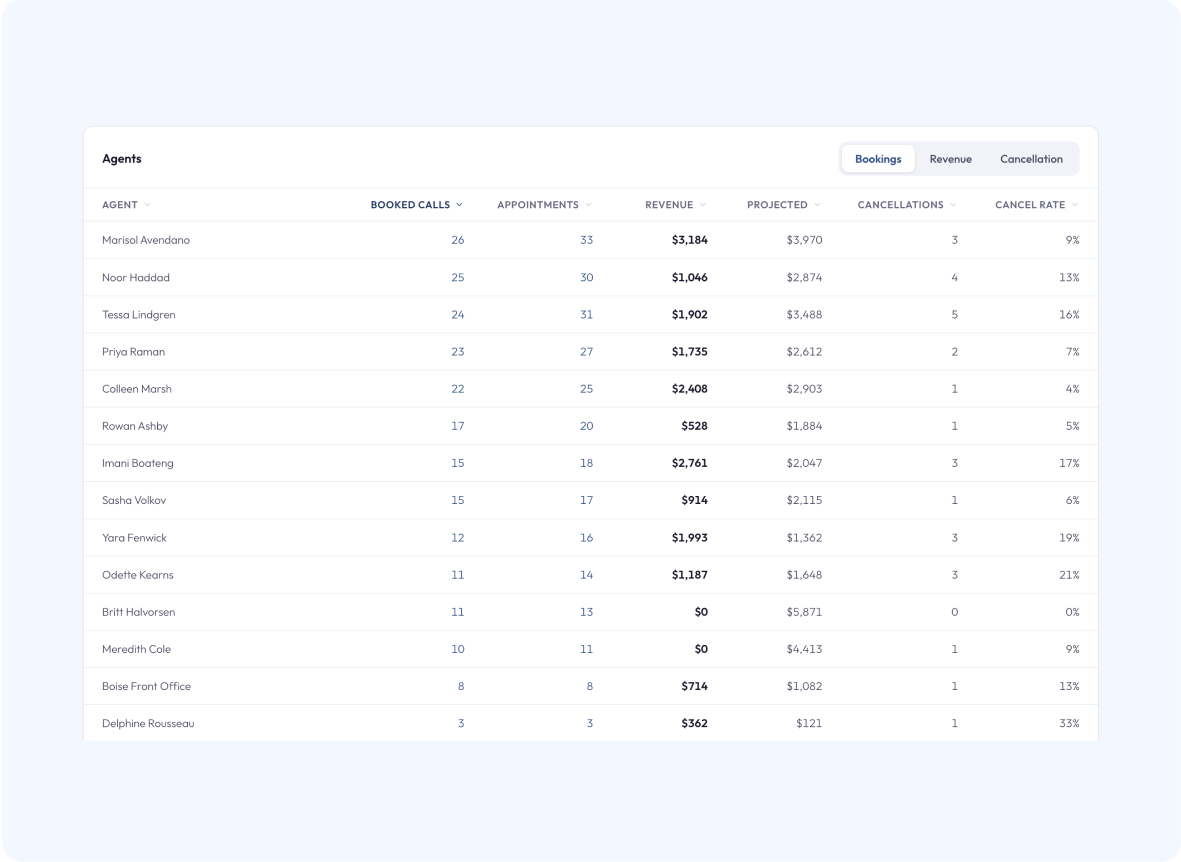The height and width of the screenshot is (862, 1181).
Task: Click the Booked Calls column label
Action: tap(410, 205)
